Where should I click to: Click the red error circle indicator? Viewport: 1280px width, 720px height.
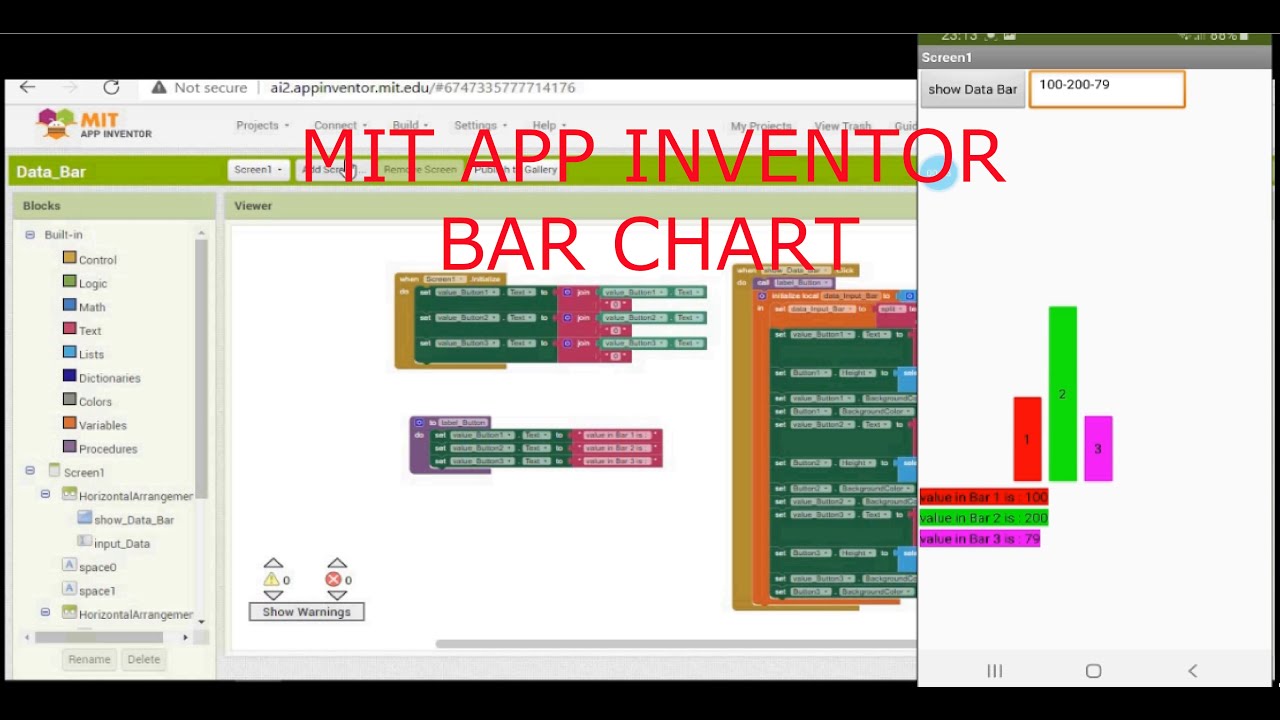coord(333,579)
